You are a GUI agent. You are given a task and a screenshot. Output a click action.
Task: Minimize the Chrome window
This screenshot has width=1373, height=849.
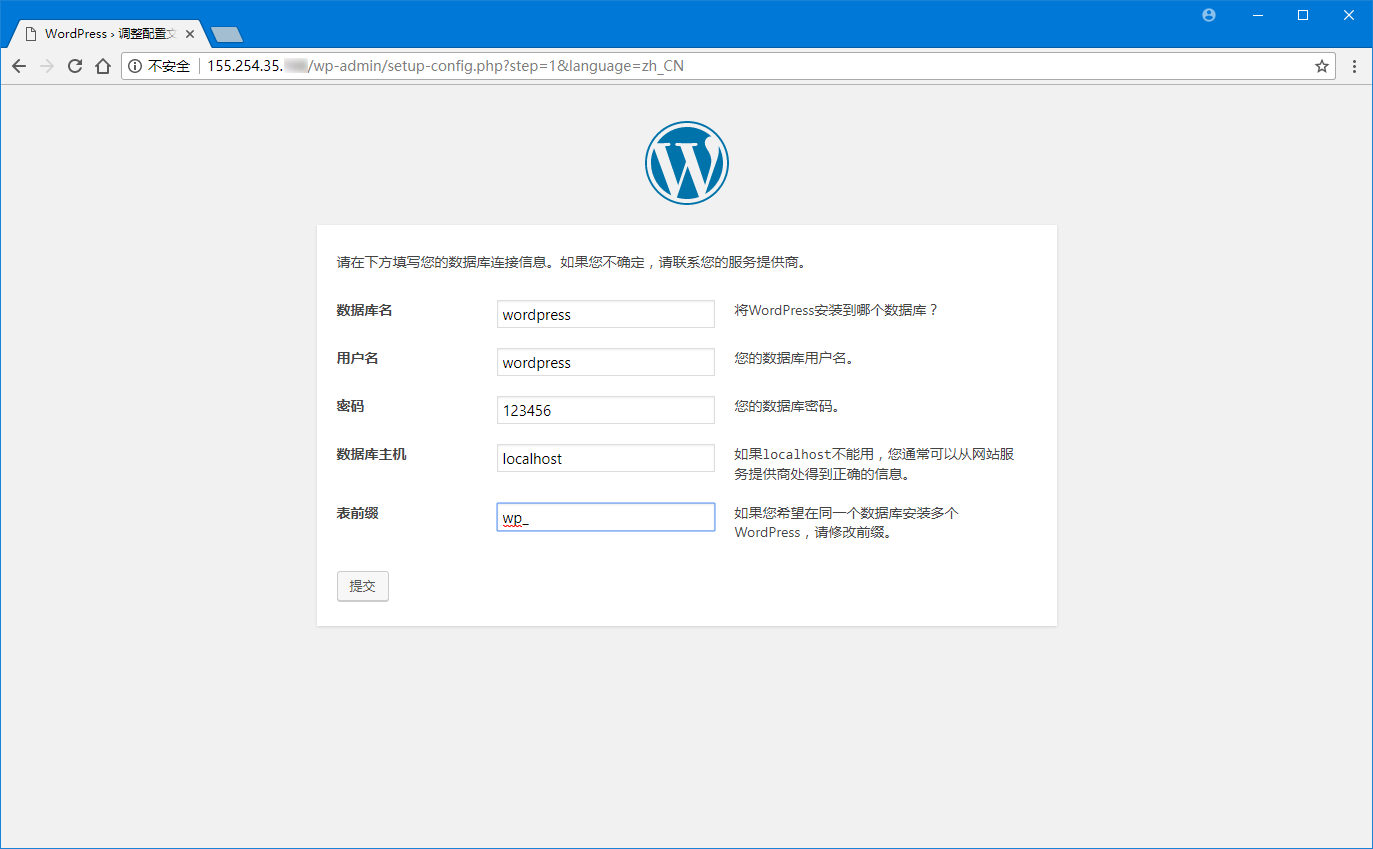click(1256, 15)
